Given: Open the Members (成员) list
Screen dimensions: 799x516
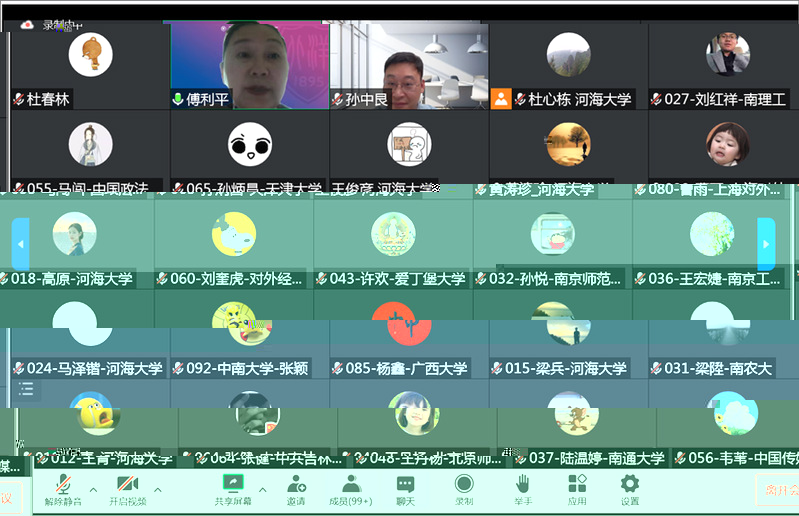Looking at the screenshot, I should tap(350, 487).
